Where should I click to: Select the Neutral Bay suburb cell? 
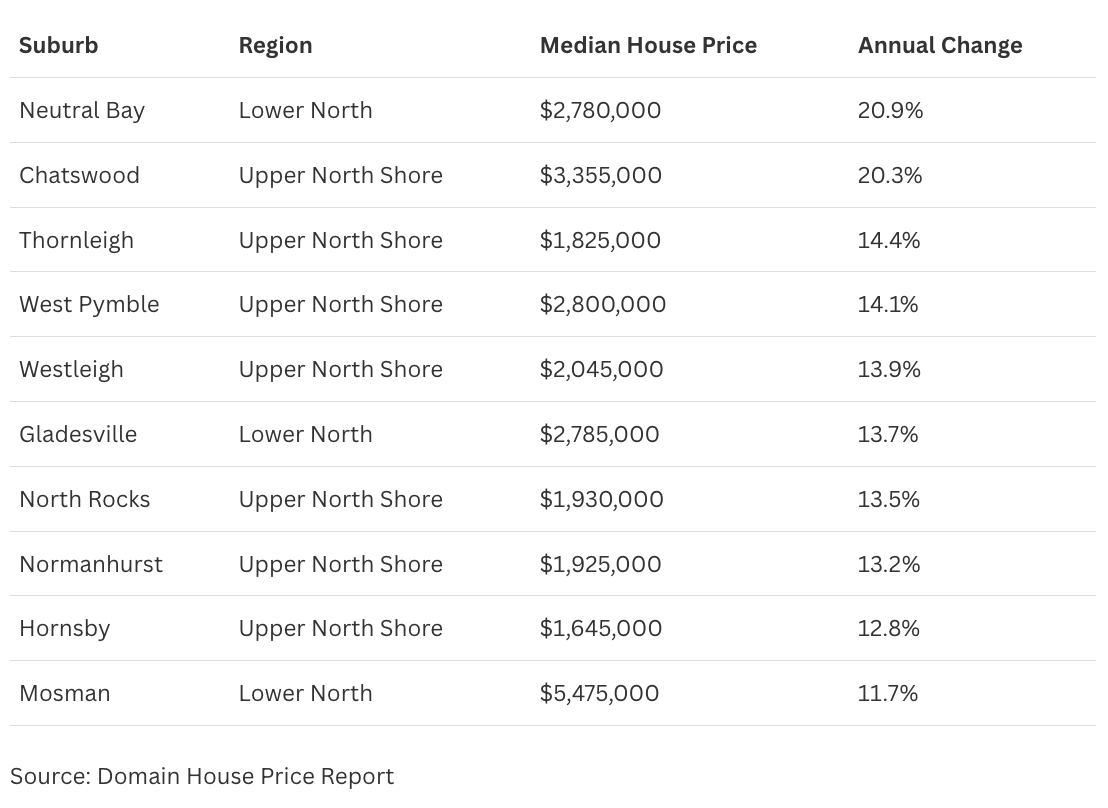(82, 110)
